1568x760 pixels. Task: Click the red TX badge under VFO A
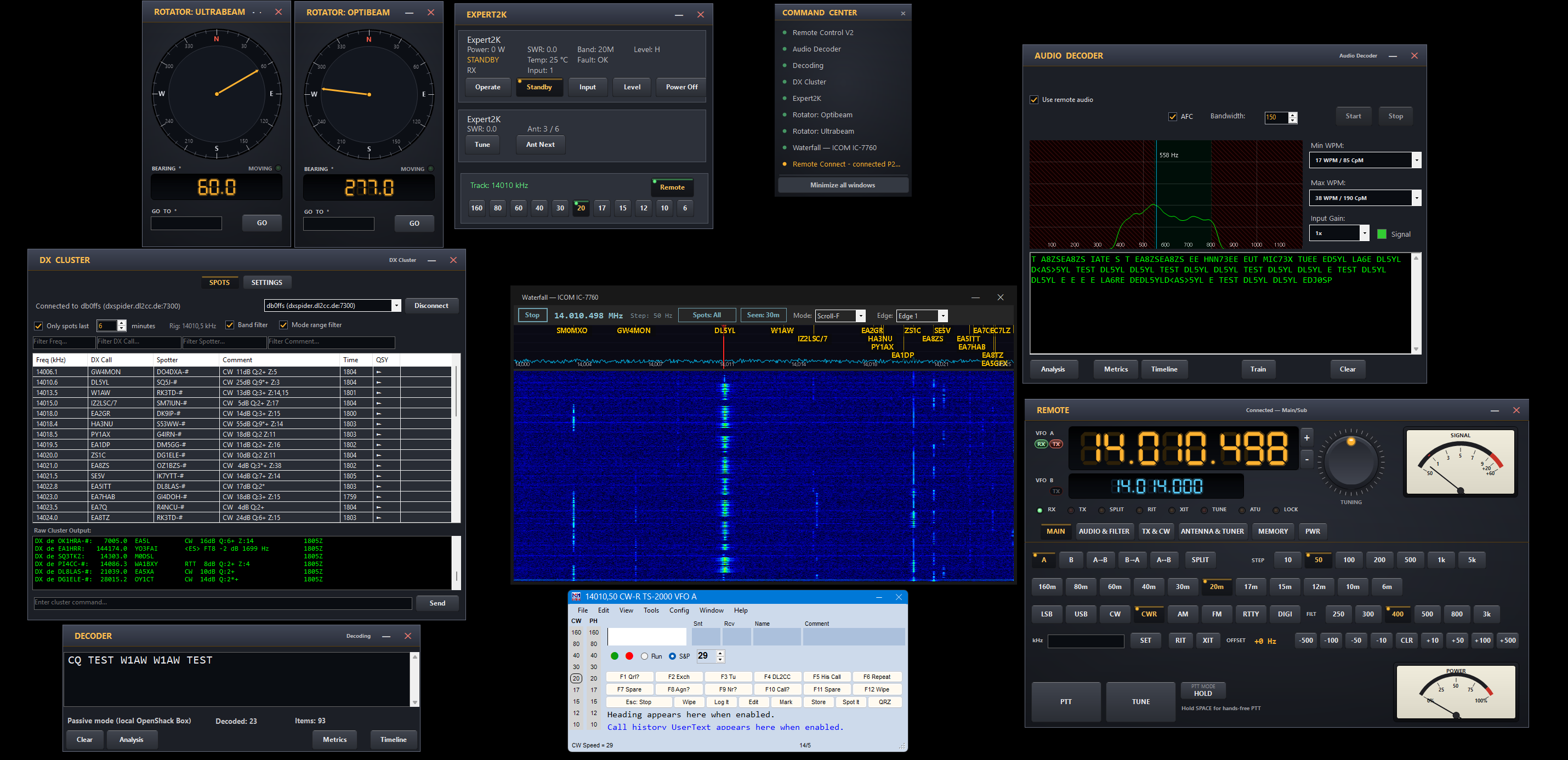[1056, 444]
